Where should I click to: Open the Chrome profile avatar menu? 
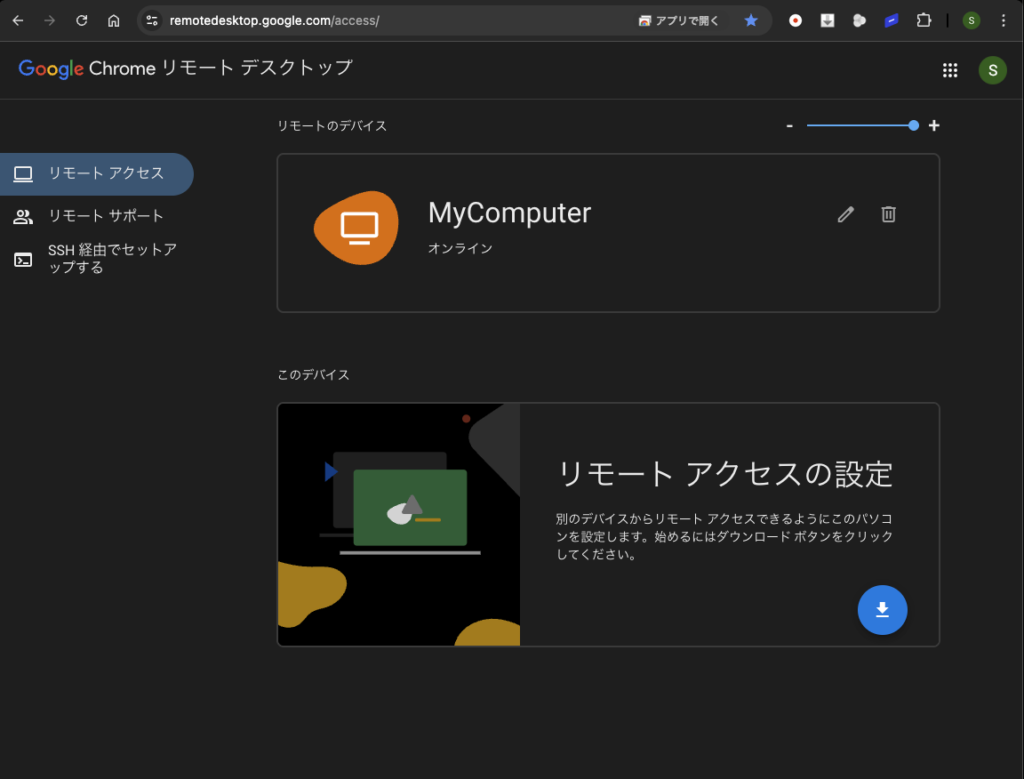point(971,20)
